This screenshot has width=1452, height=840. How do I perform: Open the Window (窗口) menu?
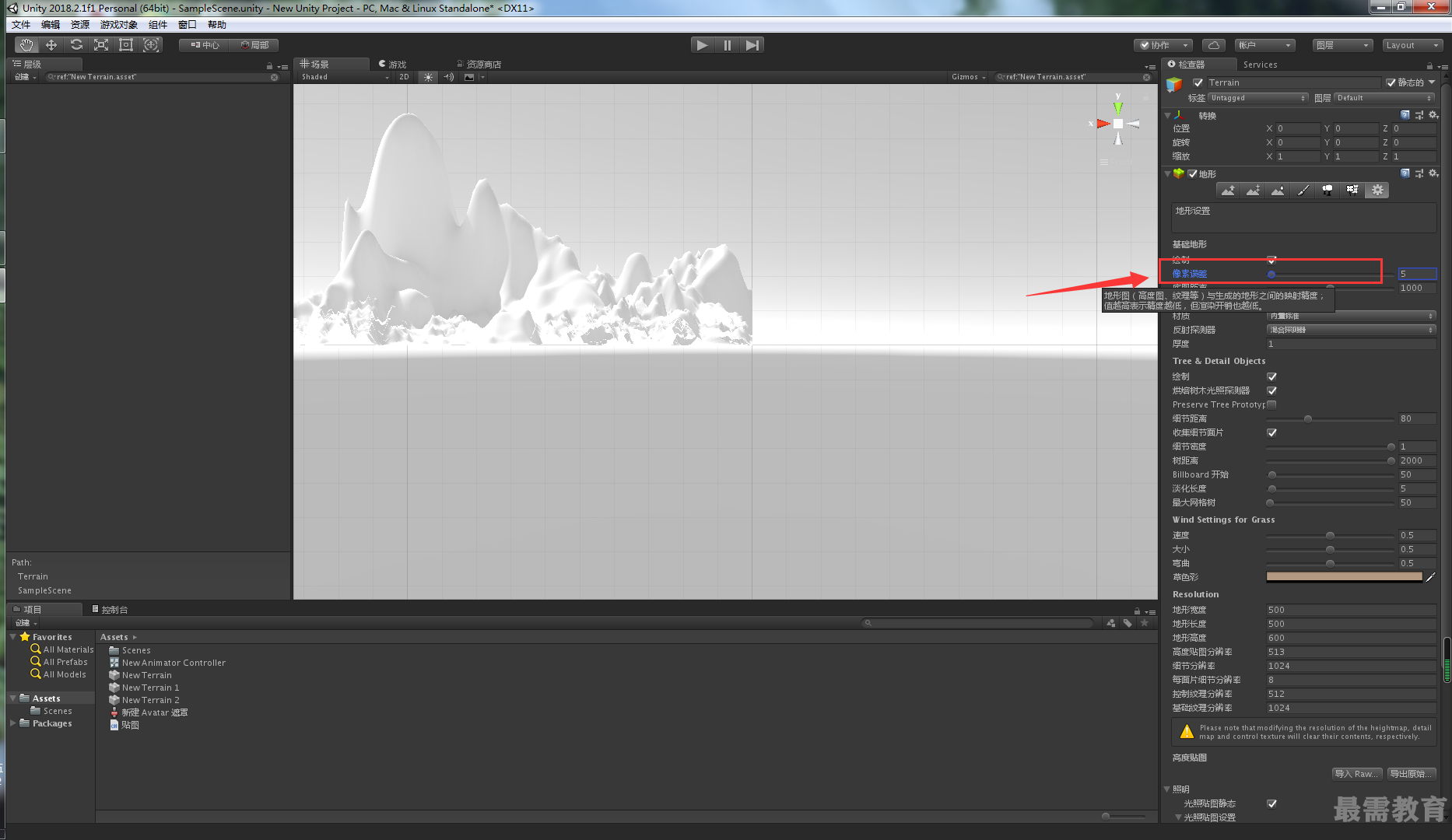pyautogui.click(x=187, y=25)
